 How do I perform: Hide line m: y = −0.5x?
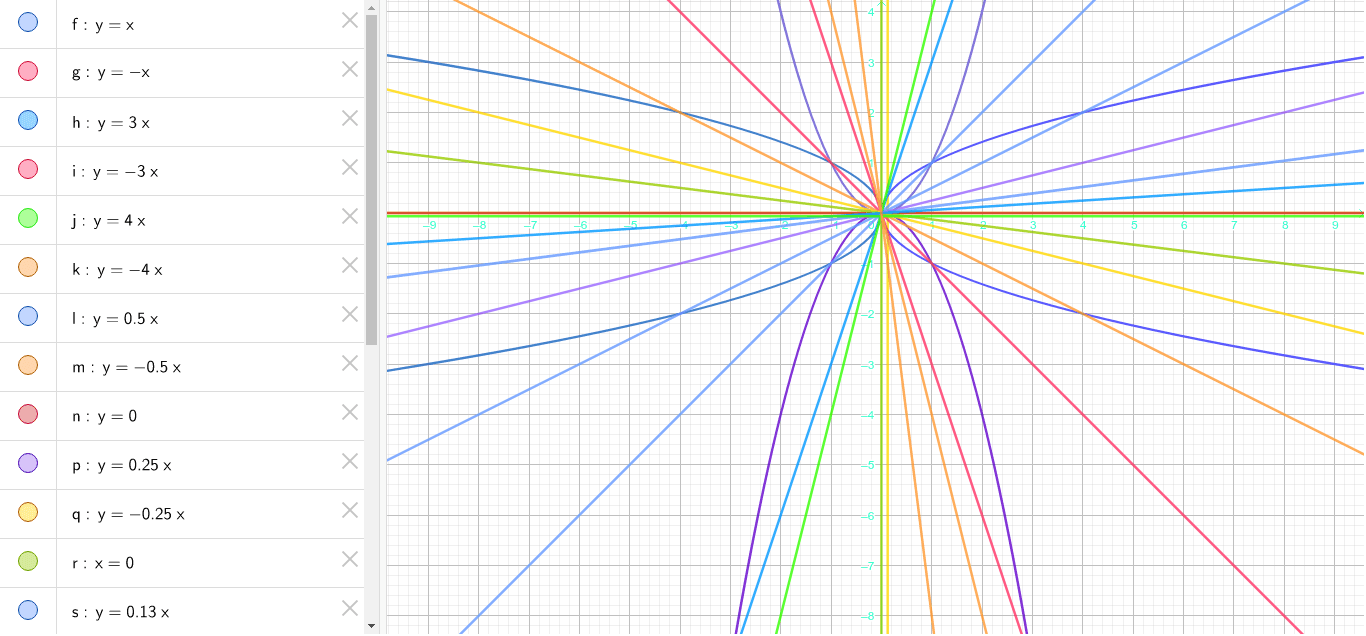28,365
